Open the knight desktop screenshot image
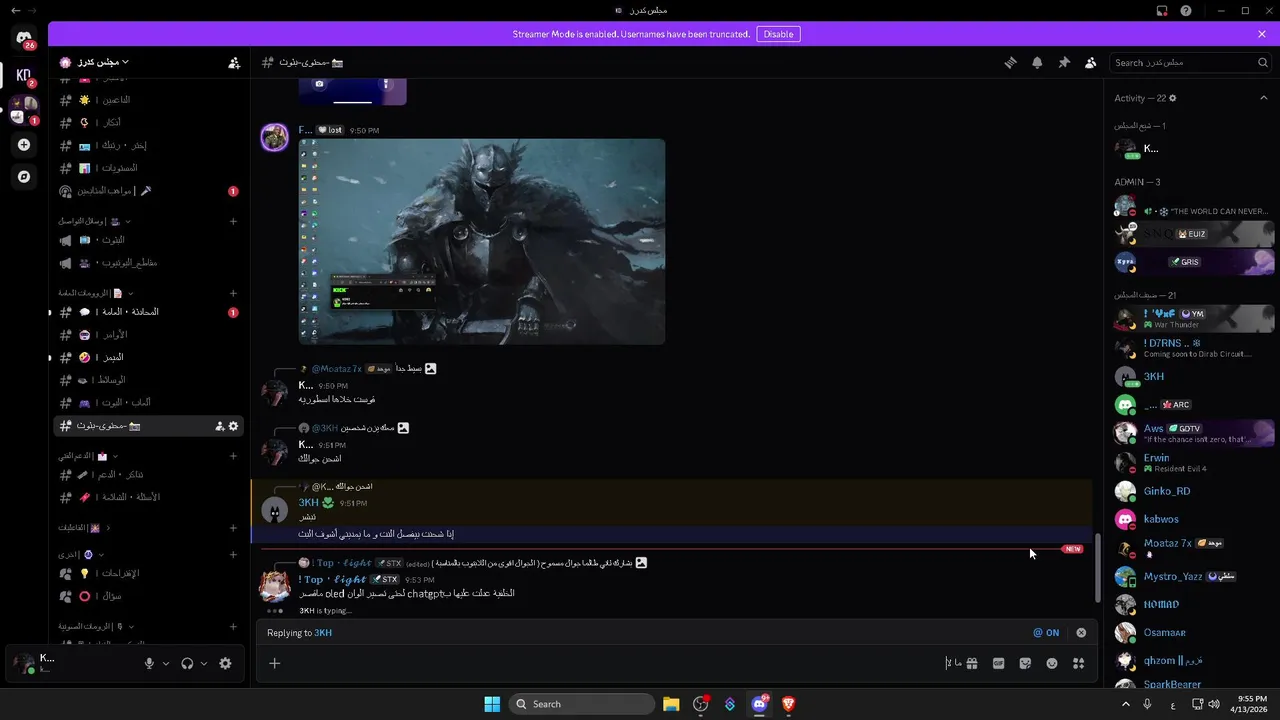 tap(482, 242)
